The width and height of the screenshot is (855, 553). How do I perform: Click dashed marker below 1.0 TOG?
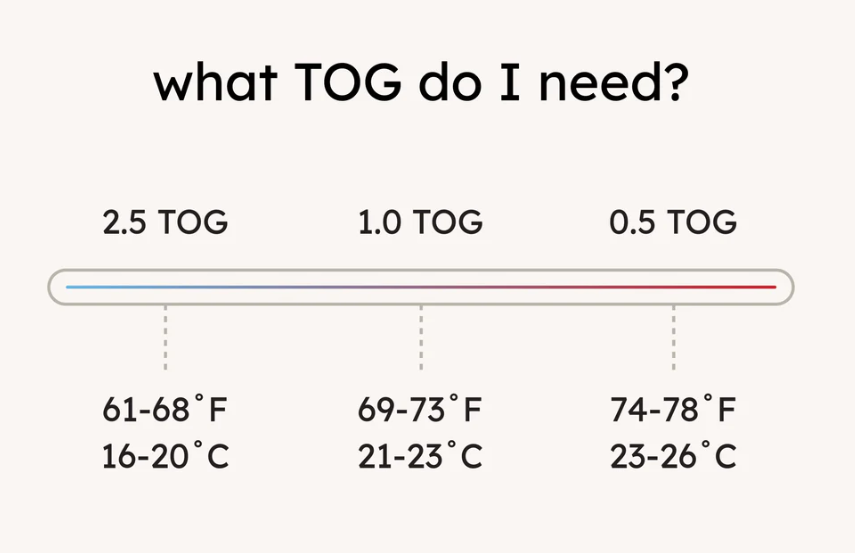421,338
